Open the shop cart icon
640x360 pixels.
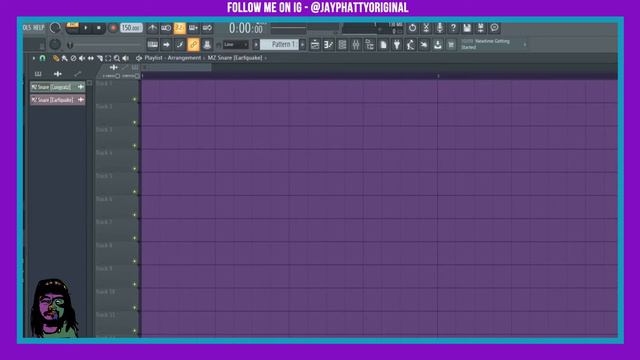pos(451,44)
